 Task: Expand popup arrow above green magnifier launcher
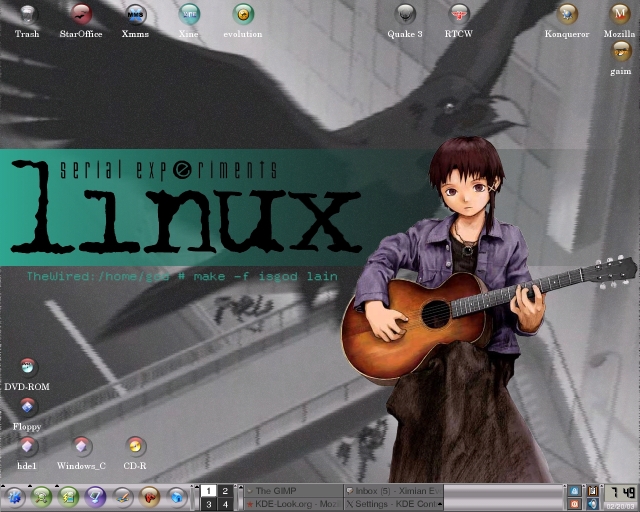pyautogui.click(x=30, y=486)
